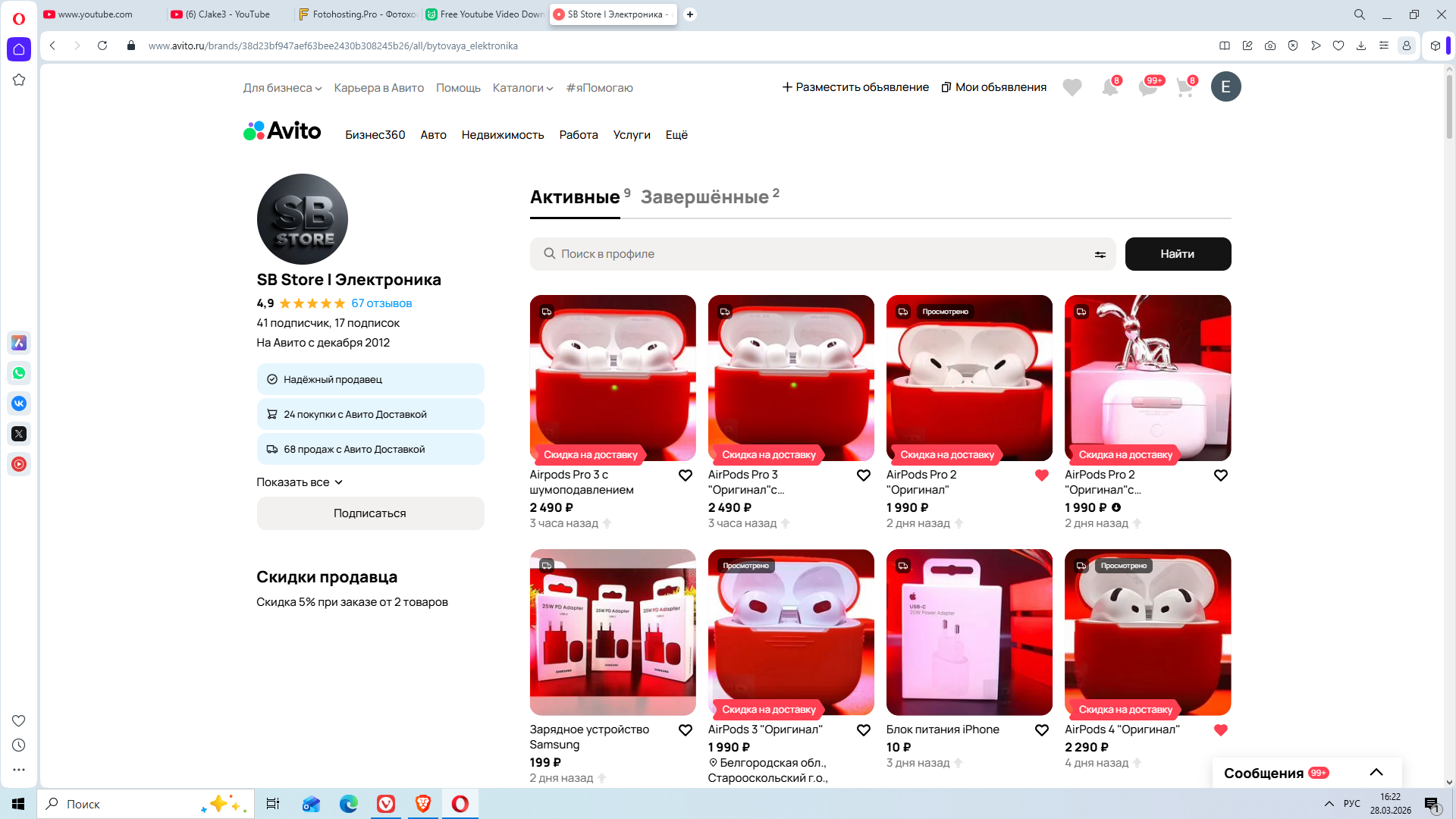The width and height of the screenshot is (1456, 819).
Task: Open the search filter settings icon
Action: pos(1100,255)
